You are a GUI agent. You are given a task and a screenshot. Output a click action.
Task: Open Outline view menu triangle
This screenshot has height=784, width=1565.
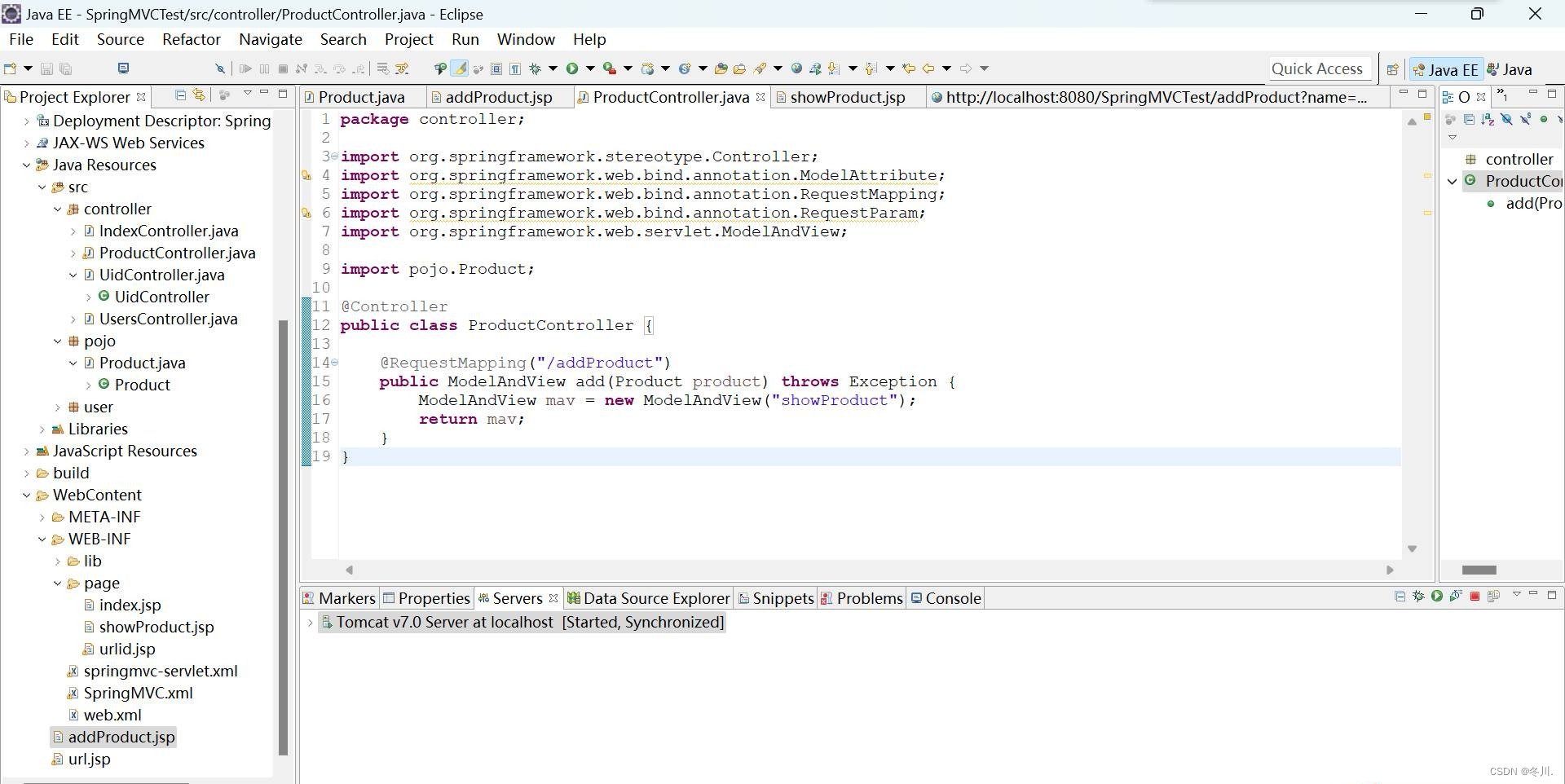(1453, 137)
